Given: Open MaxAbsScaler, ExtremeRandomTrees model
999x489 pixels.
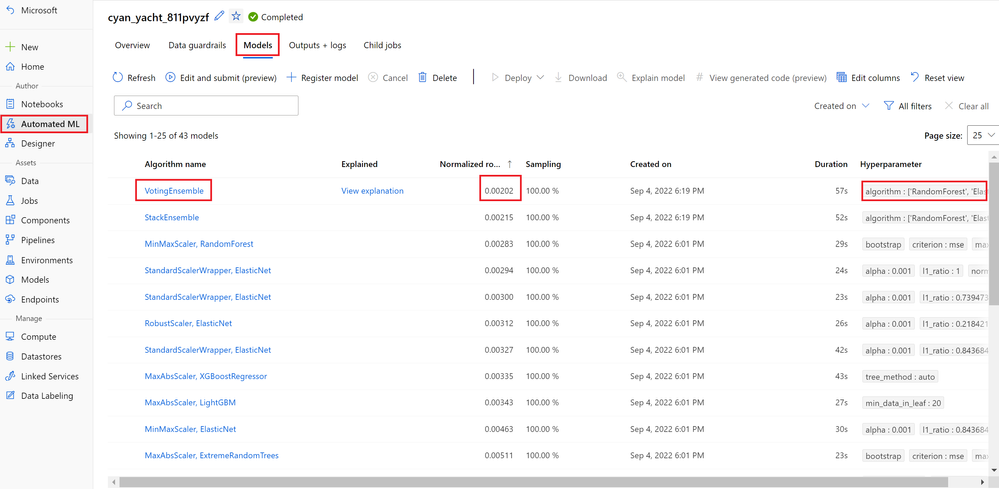Looking at the screenshot, I should pos(212,456).
